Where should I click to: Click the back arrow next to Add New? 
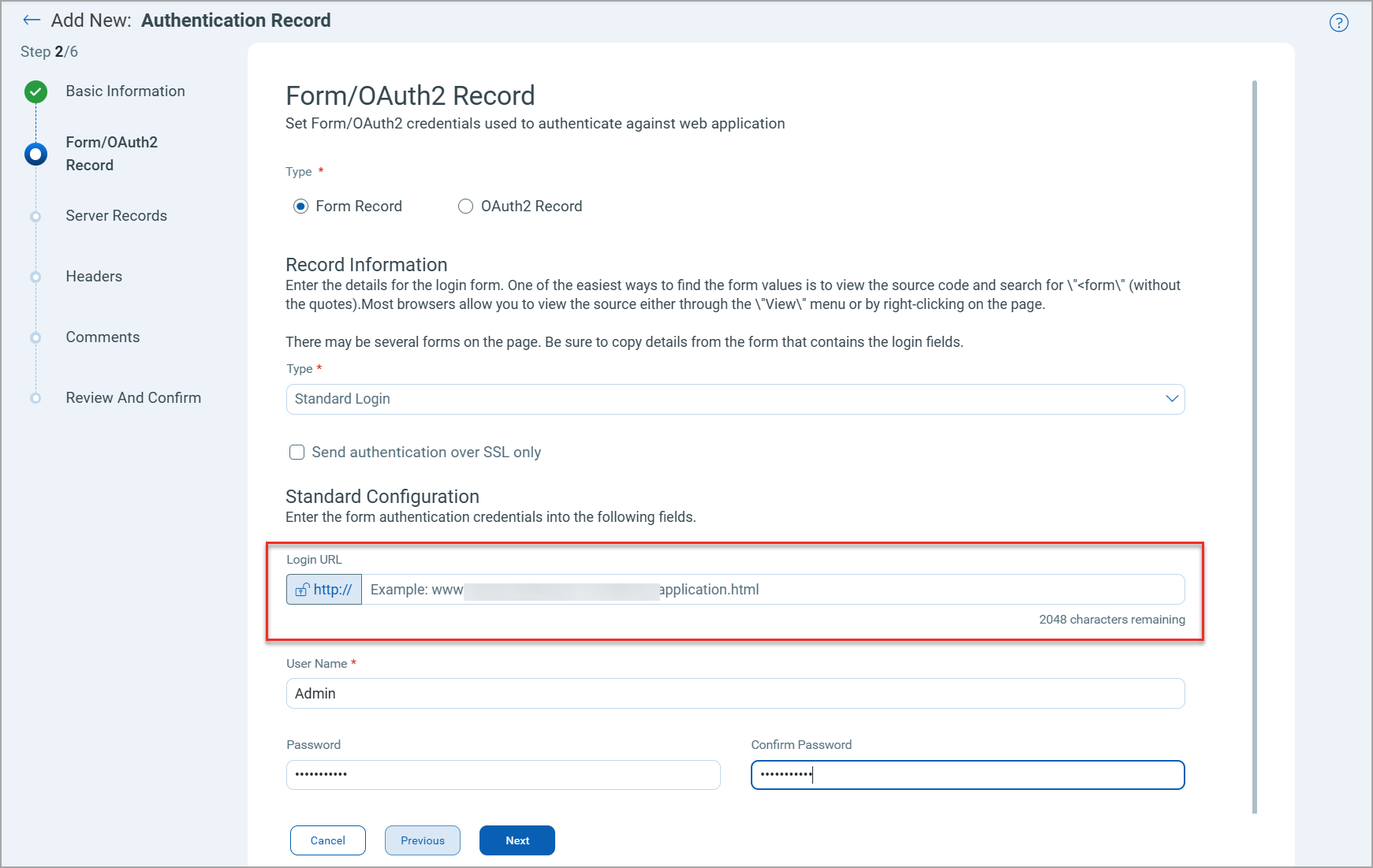[32, 20]
